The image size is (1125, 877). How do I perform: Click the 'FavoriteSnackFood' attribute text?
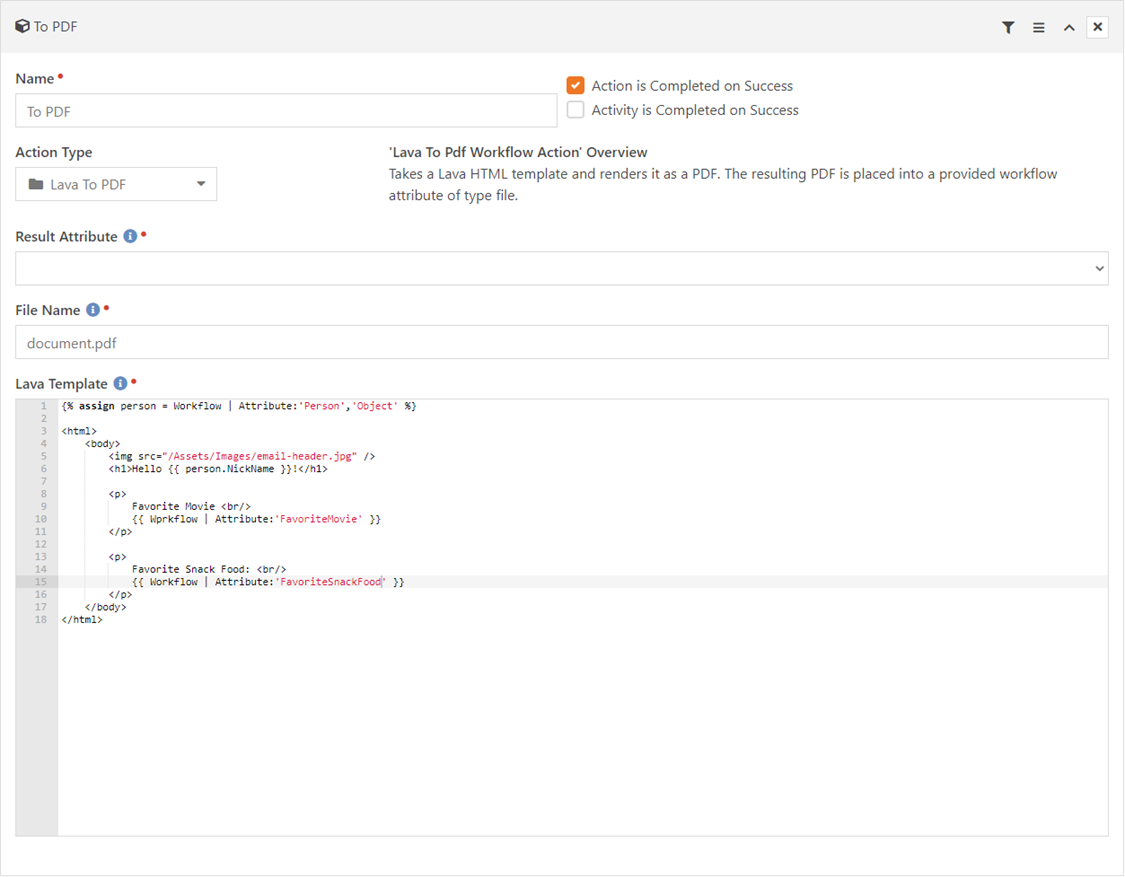331,582
